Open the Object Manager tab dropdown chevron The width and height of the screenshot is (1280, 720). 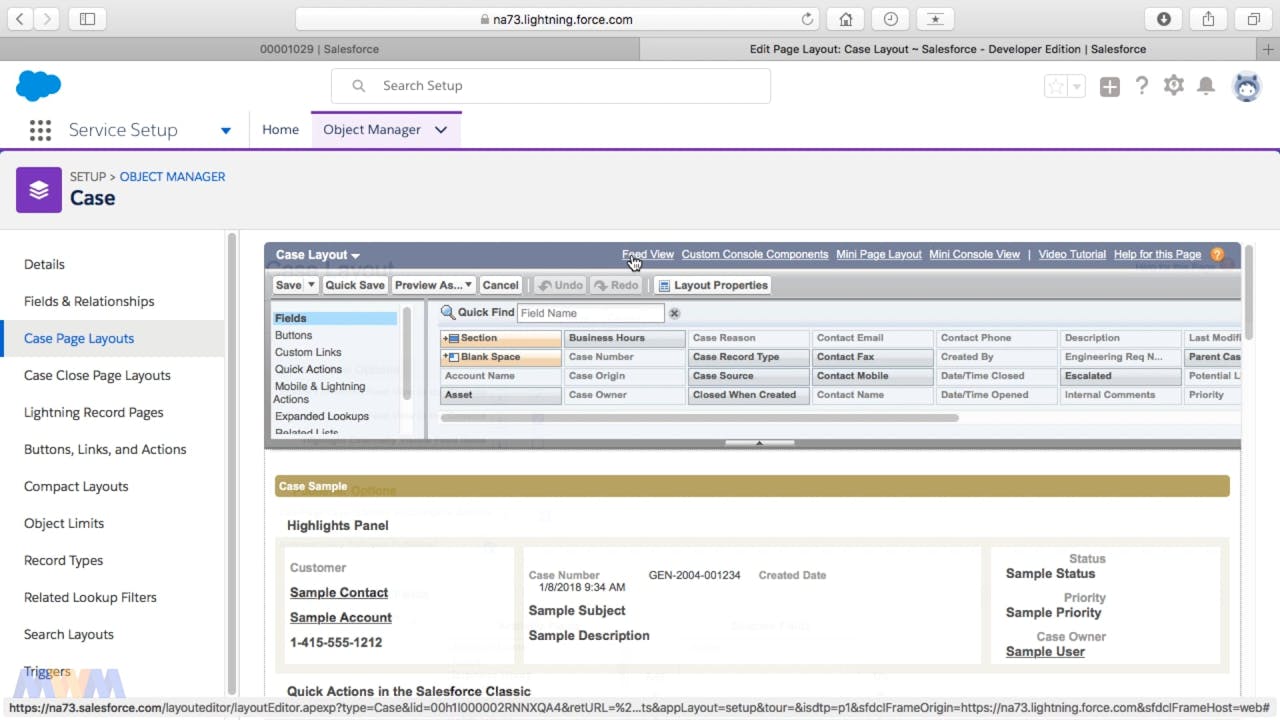[441, 130]
